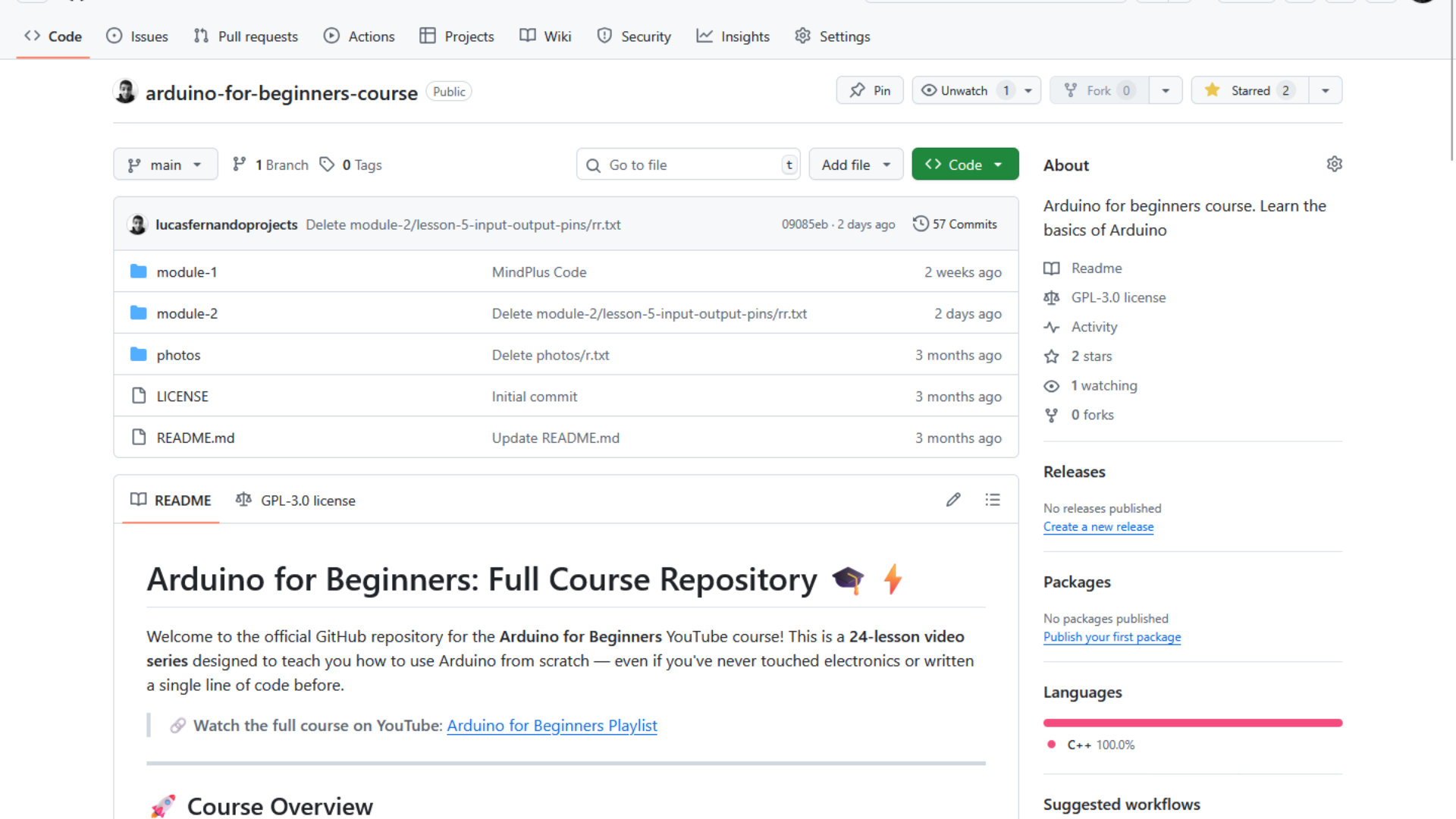Open the arduino-for-beginners-course repository title
Image resolution: width=1456 pixels, height=819 pixels.
tap(281, 93)
